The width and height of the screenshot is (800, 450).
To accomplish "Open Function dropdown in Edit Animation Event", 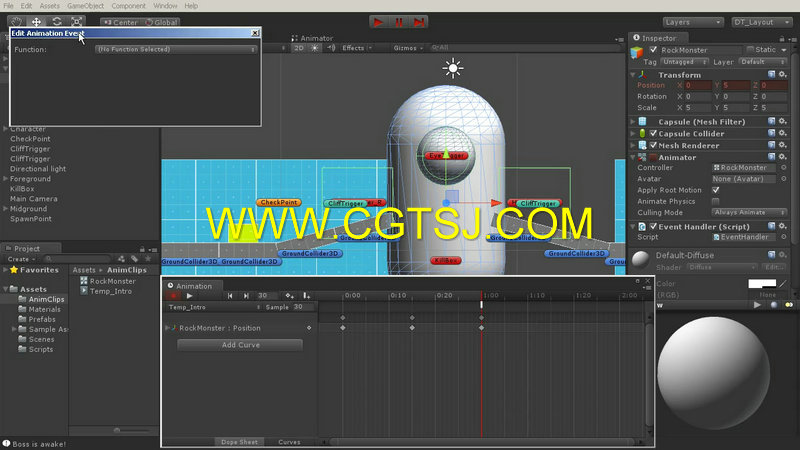I will click(176, 49).
